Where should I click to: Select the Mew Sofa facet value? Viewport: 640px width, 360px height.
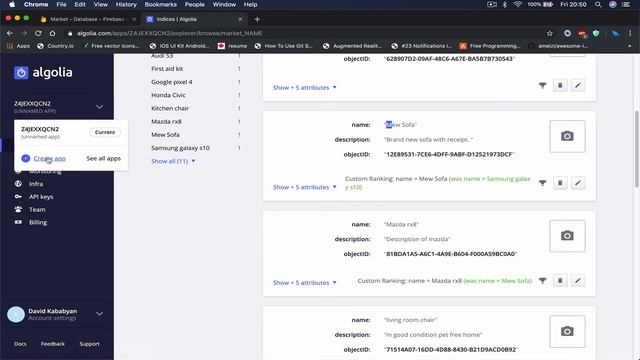pos(165,135)
